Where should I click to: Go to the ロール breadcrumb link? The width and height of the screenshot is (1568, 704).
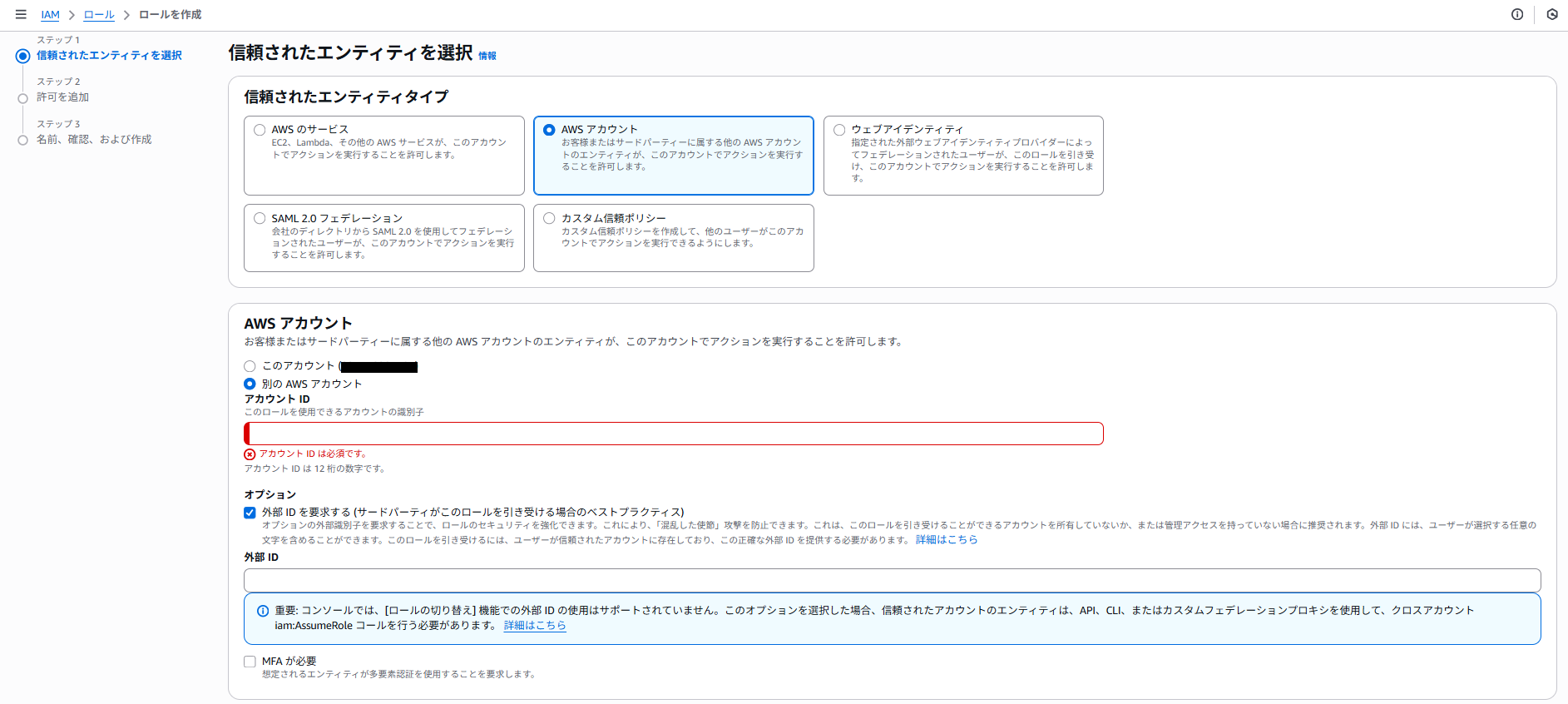click(99, 15)
